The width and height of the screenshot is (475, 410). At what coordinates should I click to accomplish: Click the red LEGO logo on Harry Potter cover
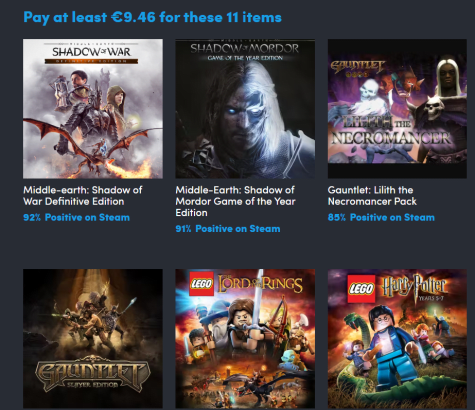coord(361,289)
